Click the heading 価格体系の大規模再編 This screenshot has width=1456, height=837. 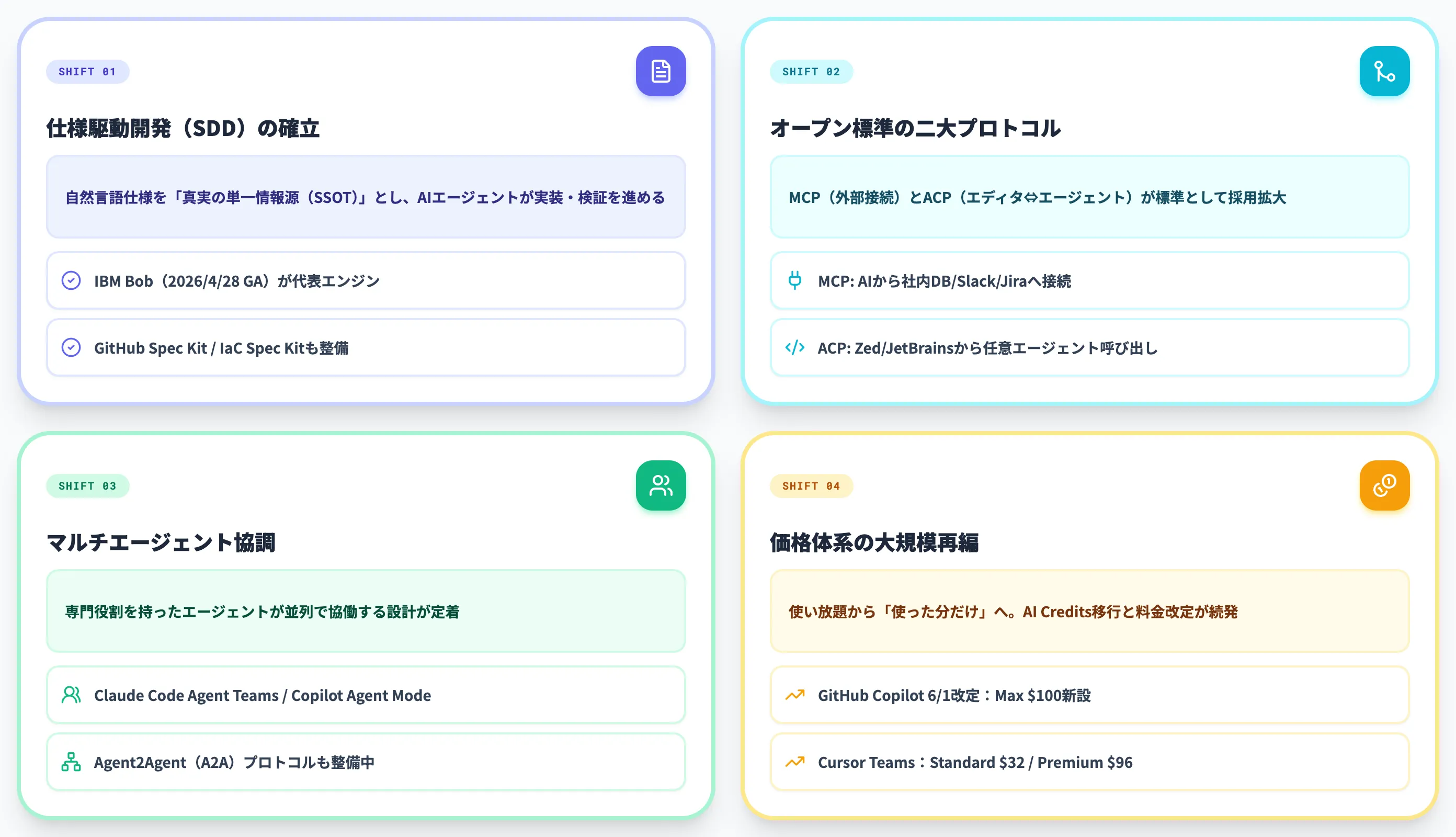coord(874,542)
